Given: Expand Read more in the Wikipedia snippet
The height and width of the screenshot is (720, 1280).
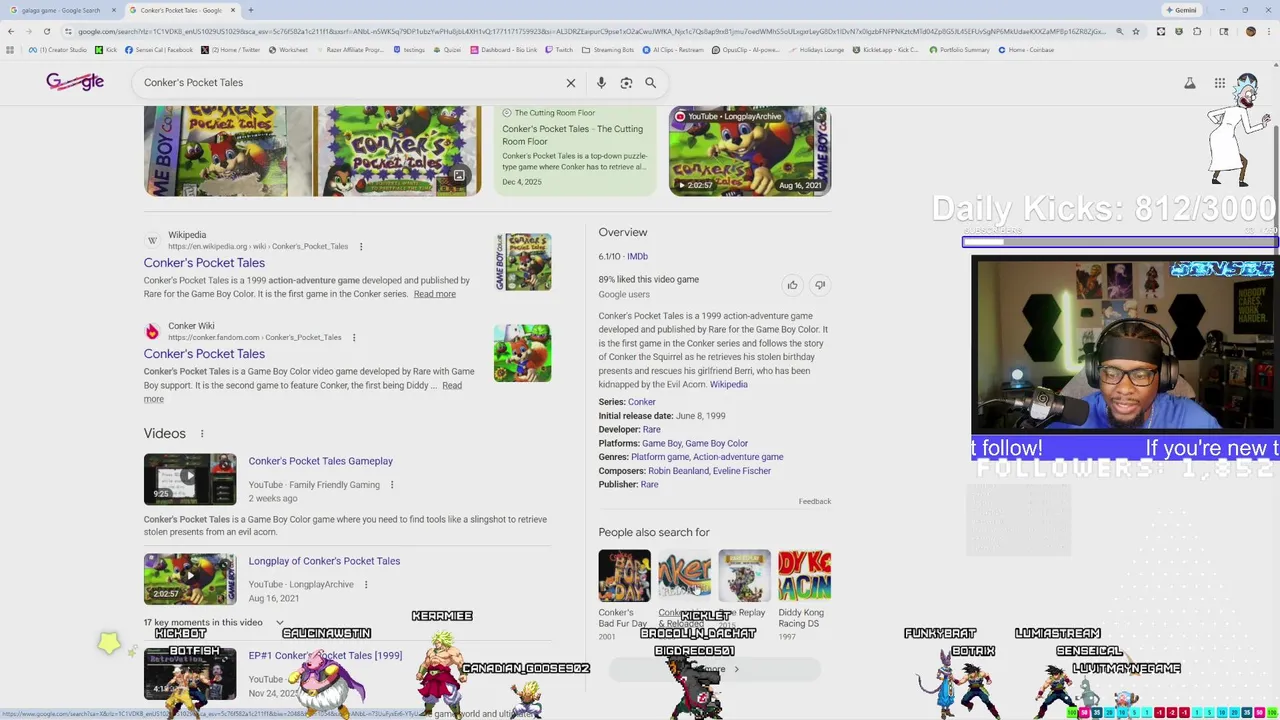Looking at the screenshot, I should click(435, 294).
